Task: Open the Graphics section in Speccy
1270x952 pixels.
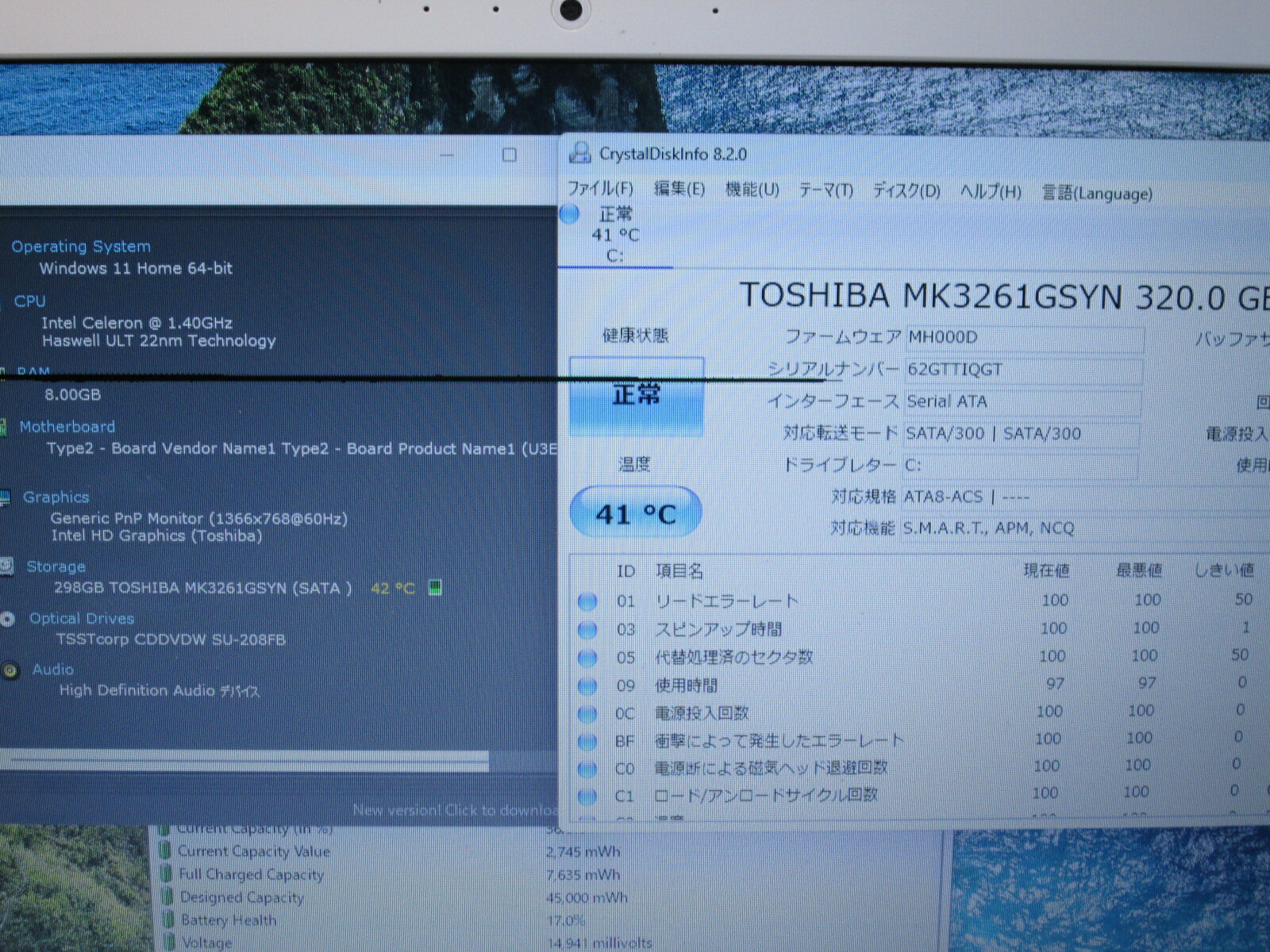Action: pos(56,497)
